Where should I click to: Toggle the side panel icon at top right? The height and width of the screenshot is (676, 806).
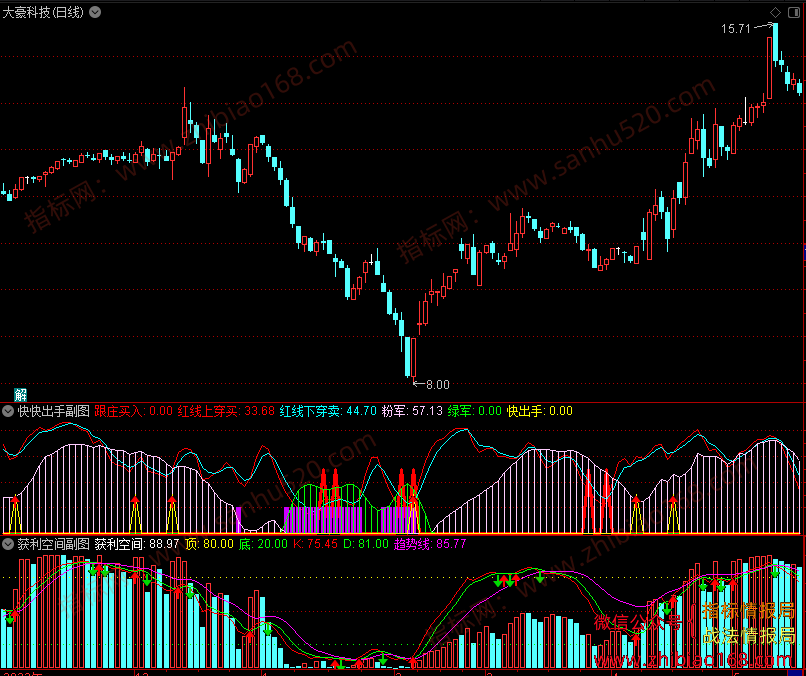point(793,12)
